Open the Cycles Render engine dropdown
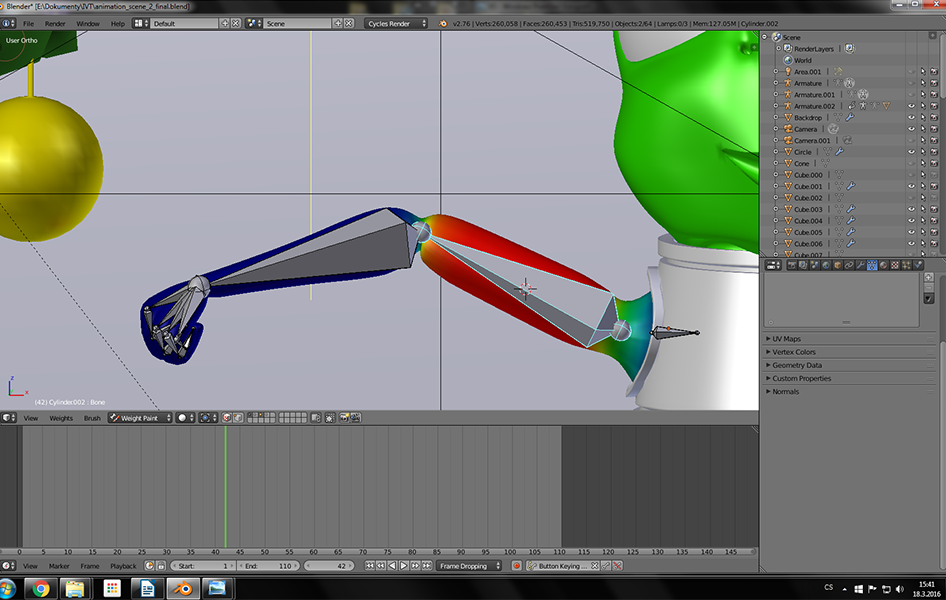This screenshot has height=600, width=946. (395, 23)
